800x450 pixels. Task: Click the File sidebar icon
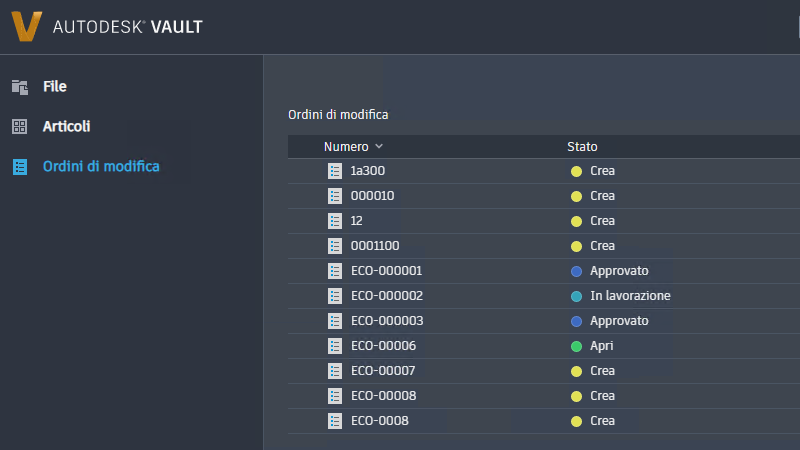click(x=19, y=87)
